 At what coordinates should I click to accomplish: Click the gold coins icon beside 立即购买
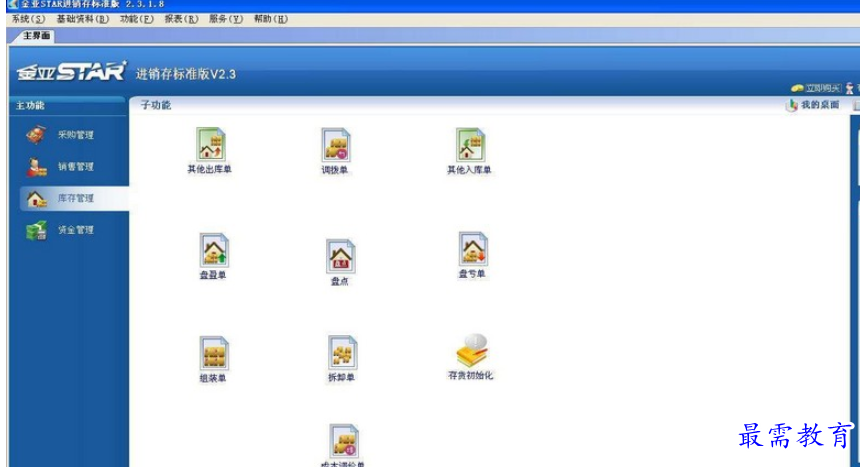(797, 88)
